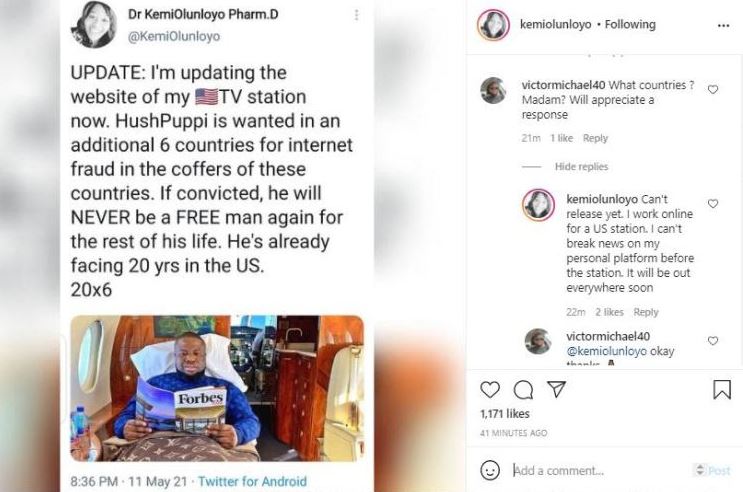Reply to victormichael40's comment

coord(595,138)
